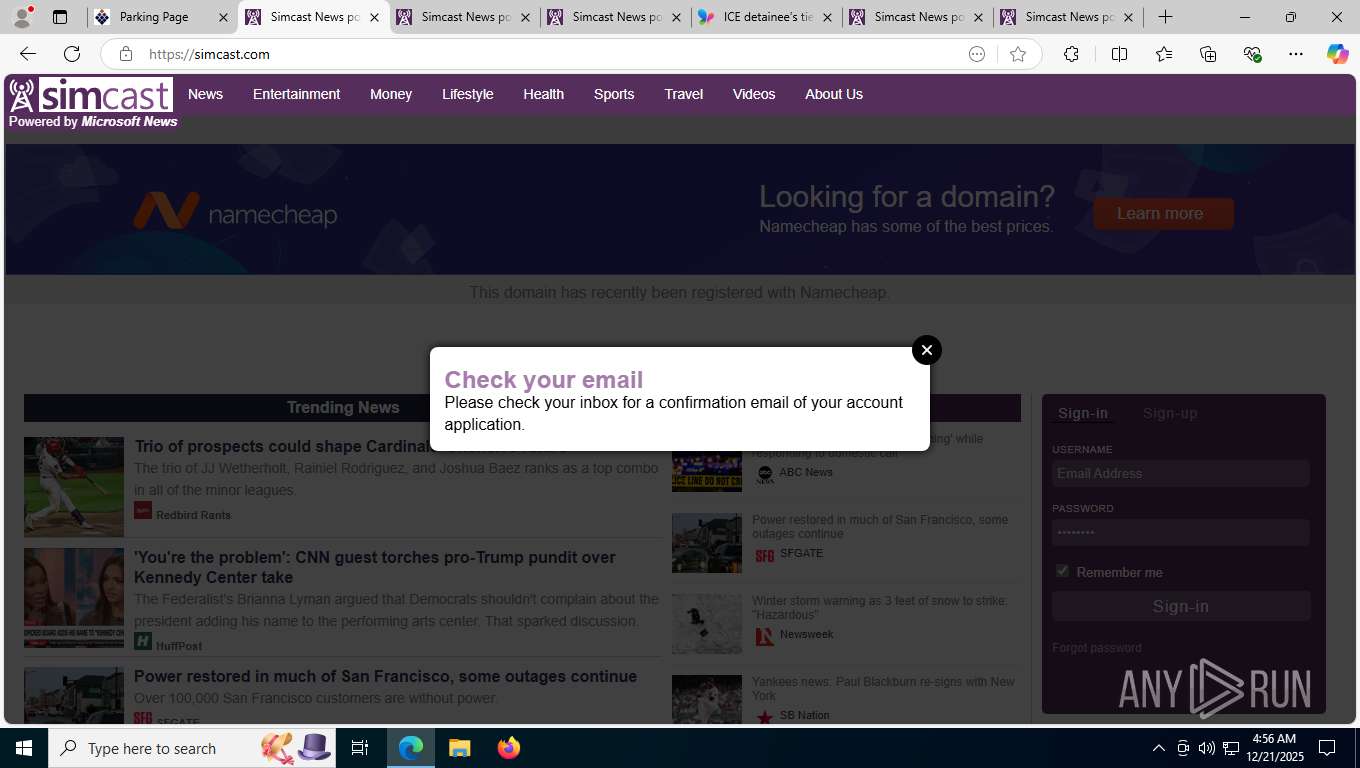Viewport: 1360px width, 768px height.
Task: Click the Sign-in submit button
Action: tap(1181, 606)
